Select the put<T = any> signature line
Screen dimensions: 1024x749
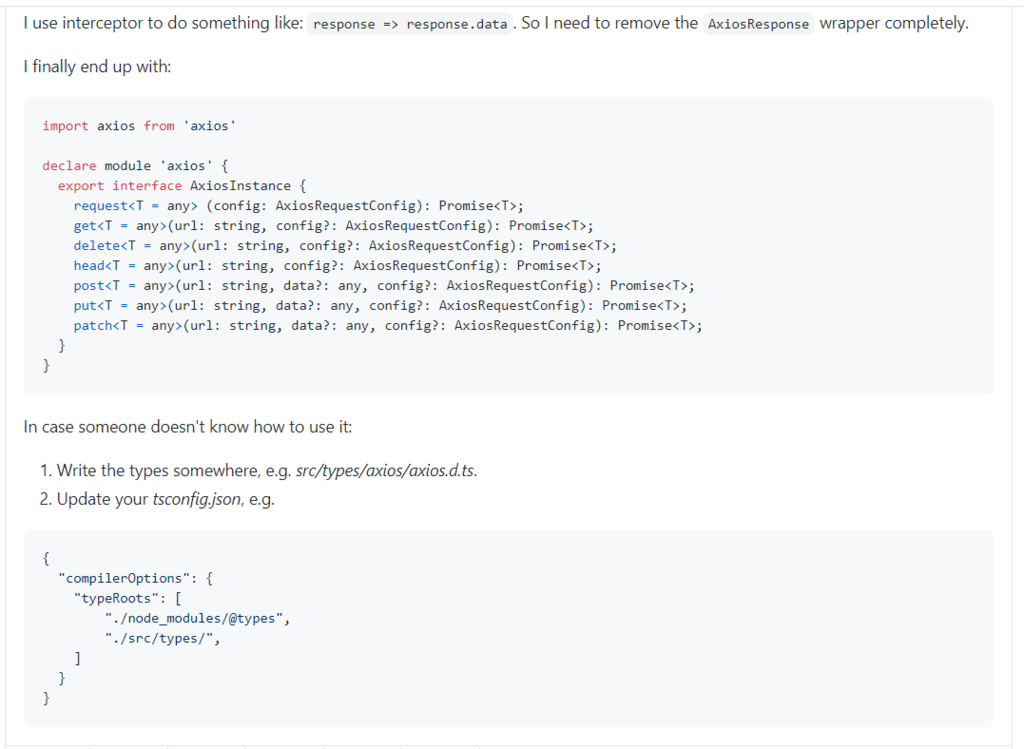click(x=380, y=306)
